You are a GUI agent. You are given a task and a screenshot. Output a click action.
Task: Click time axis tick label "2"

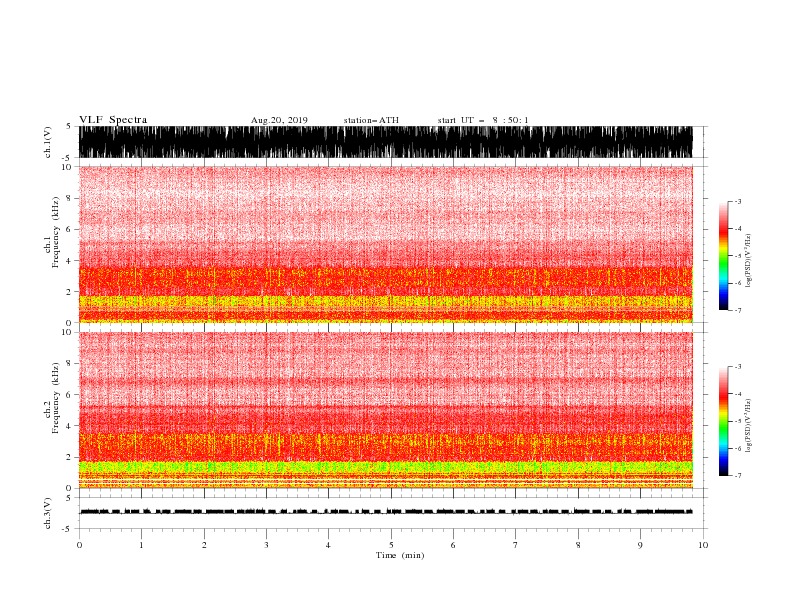click(204, 545)
